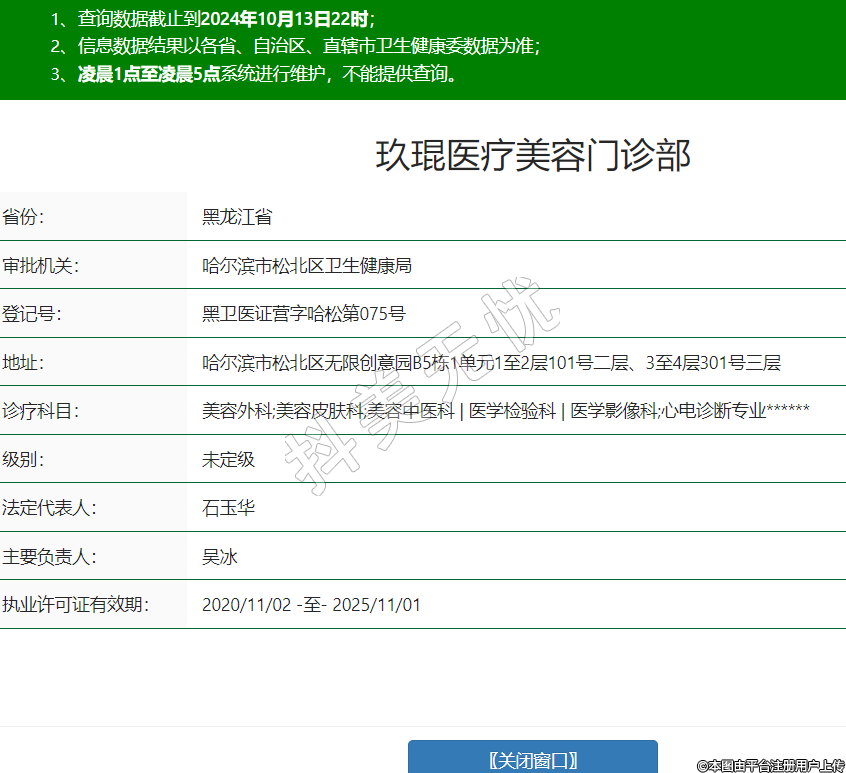Viewport: 846px width, 773px height.
Task: Click the clinic title 玫瑰医疗美容门诊部
Action: coord(532,156)
